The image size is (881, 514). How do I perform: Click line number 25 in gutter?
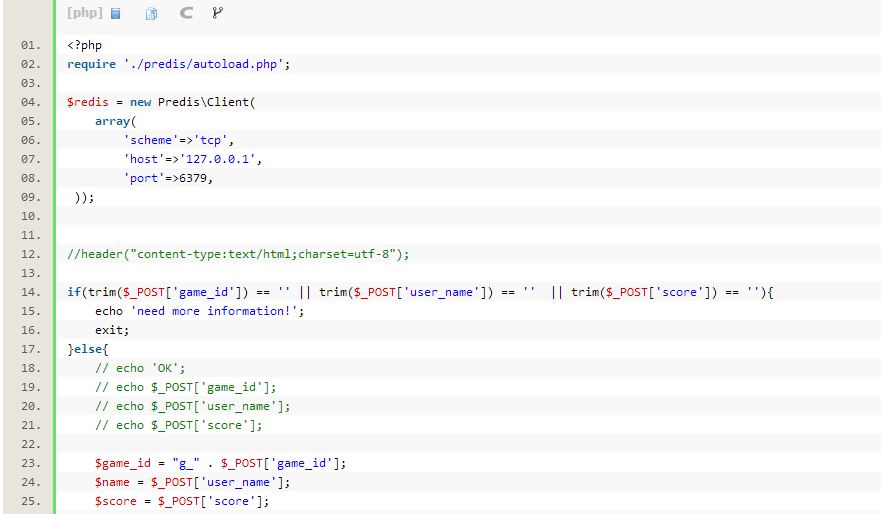point(29,501)
